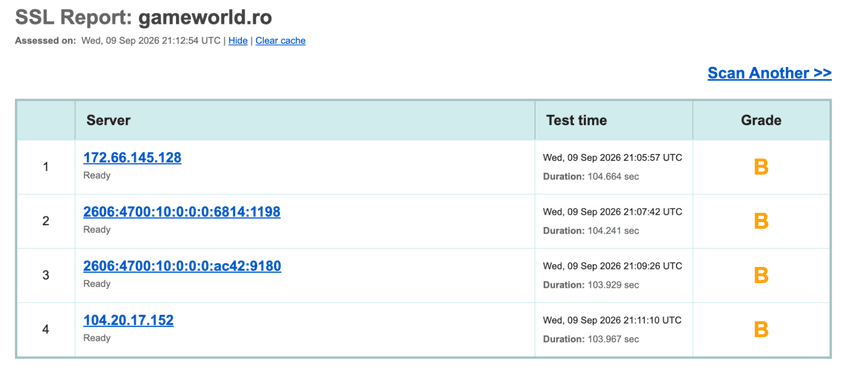Click the Clear cache link

(280, 41)
